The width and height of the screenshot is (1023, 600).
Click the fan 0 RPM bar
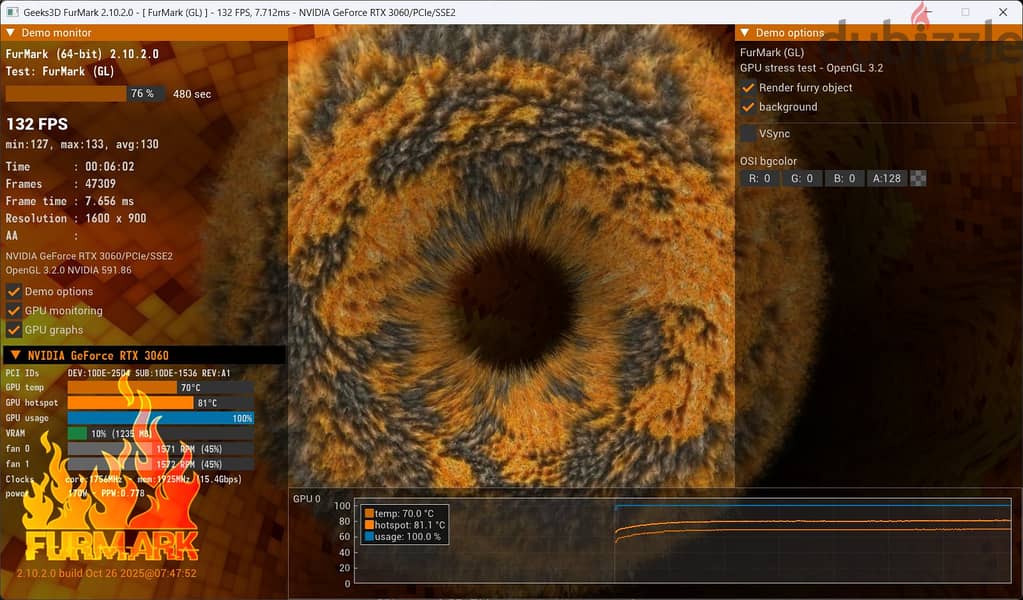point(160,449)
